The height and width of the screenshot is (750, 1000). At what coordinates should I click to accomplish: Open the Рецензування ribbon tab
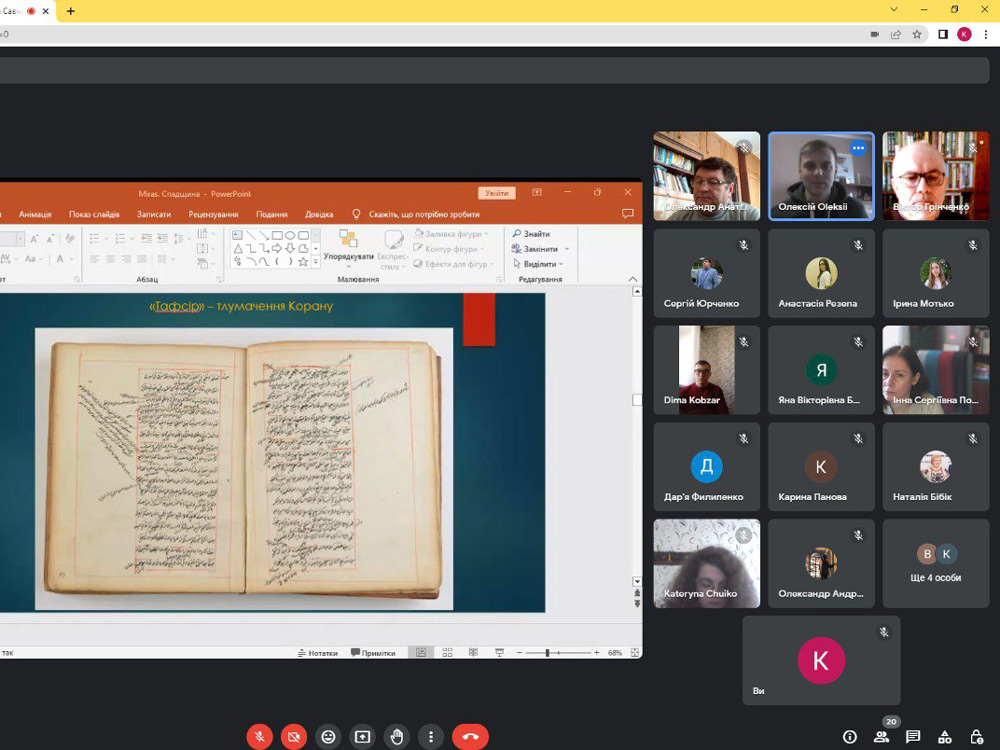point(213,214)
